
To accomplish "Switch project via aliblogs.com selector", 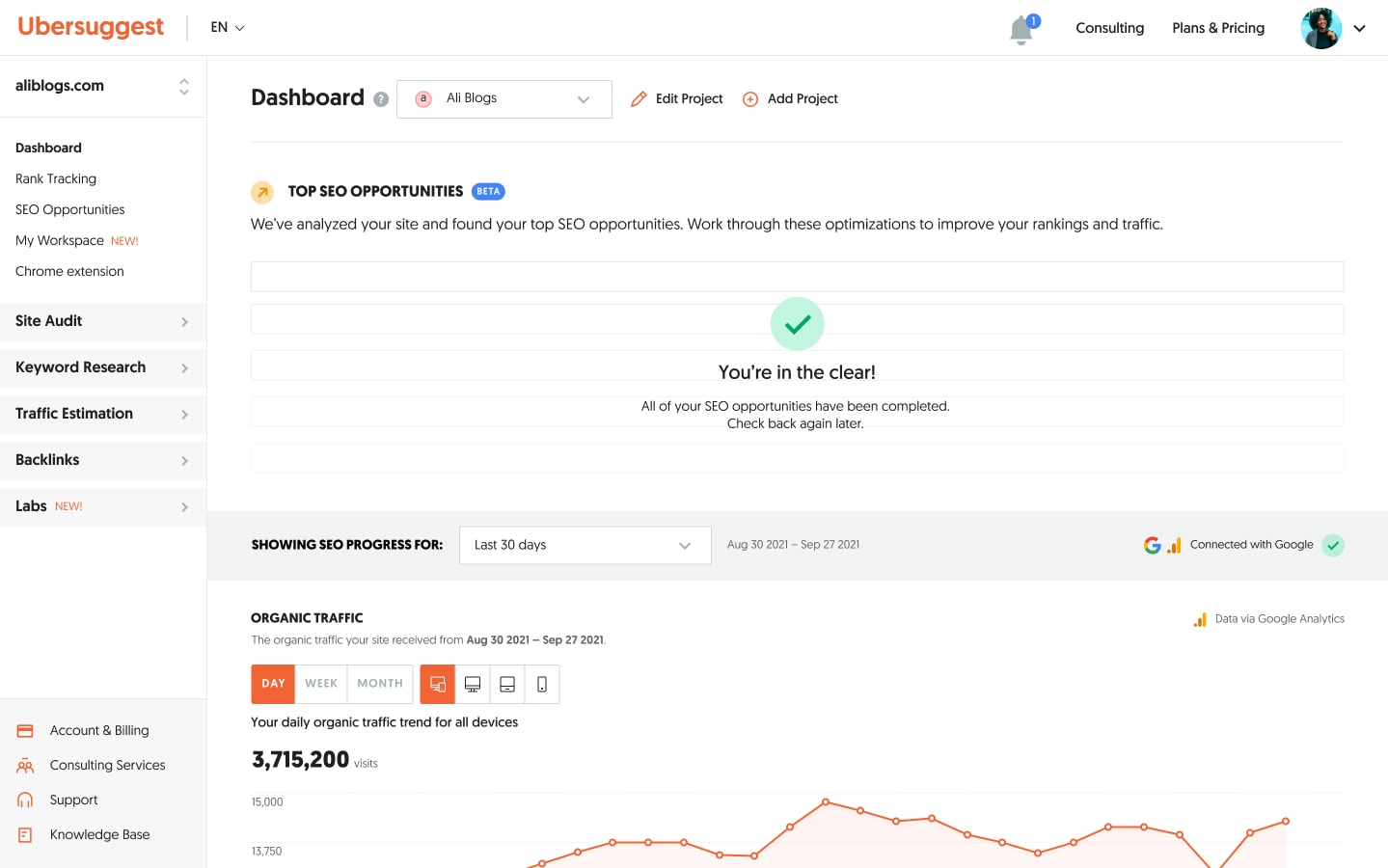I will [x=103, y=86].
